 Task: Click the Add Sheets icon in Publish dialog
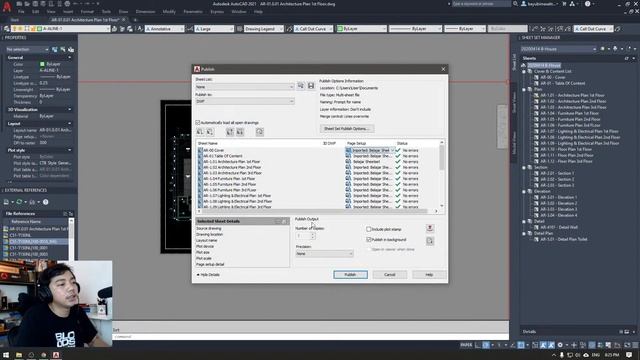pyautogui.click(x=200, y=132)
